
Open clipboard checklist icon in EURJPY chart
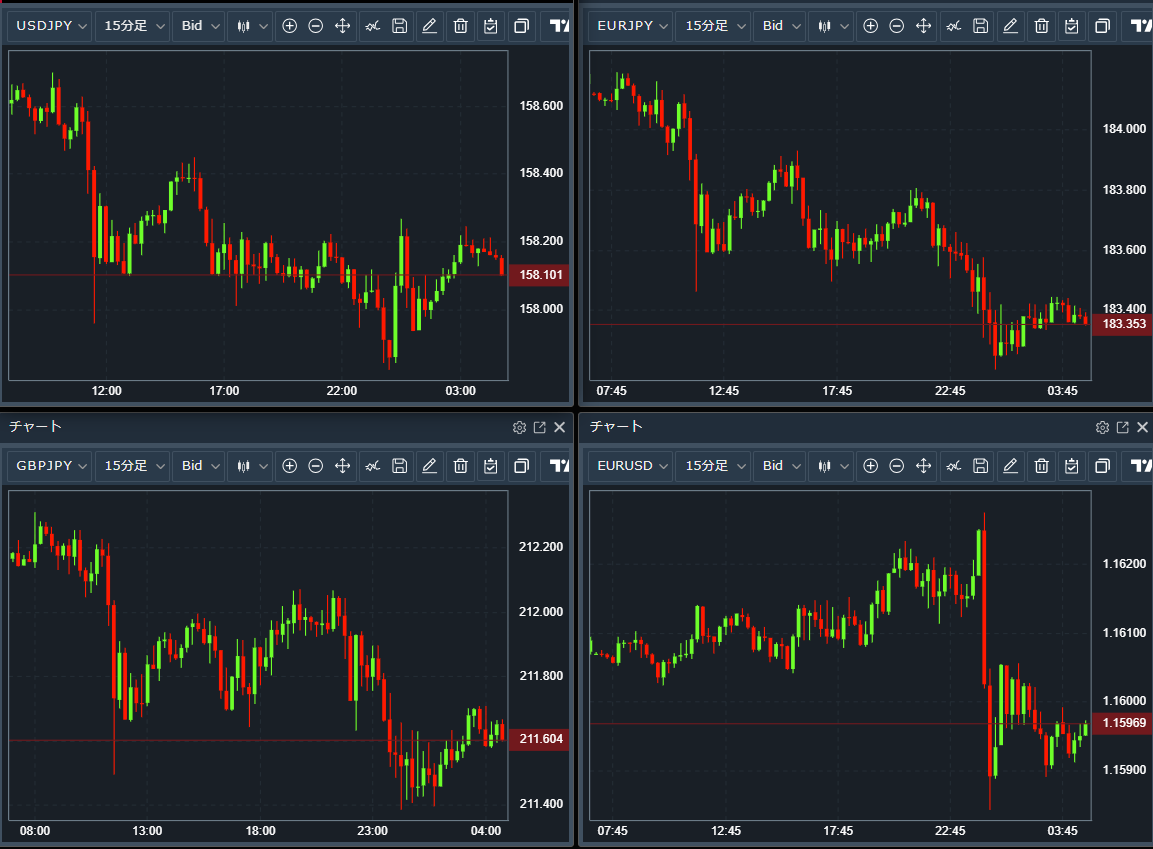point(1071,26)
